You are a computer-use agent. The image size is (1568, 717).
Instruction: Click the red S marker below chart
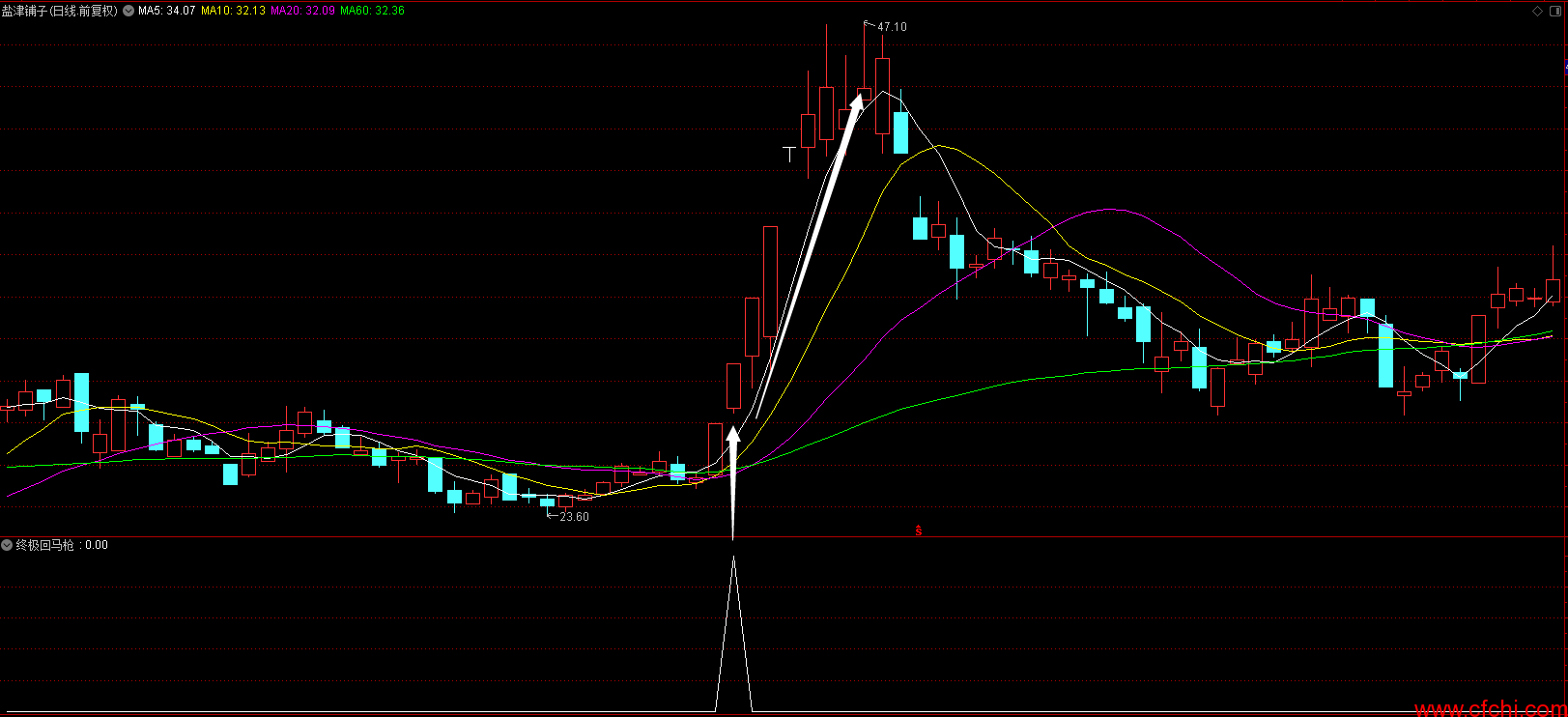click(919, 531)
